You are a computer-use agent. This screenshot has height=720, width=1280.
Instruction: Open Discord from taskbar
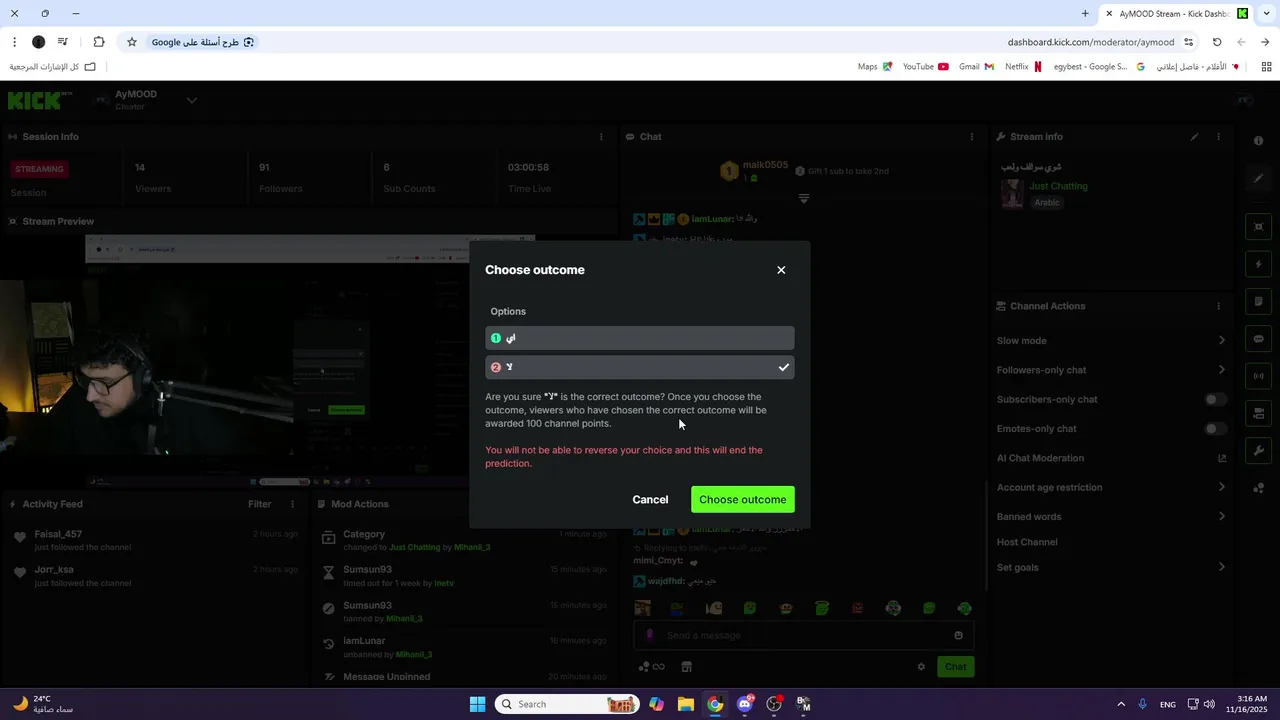(x=745, y=704)
